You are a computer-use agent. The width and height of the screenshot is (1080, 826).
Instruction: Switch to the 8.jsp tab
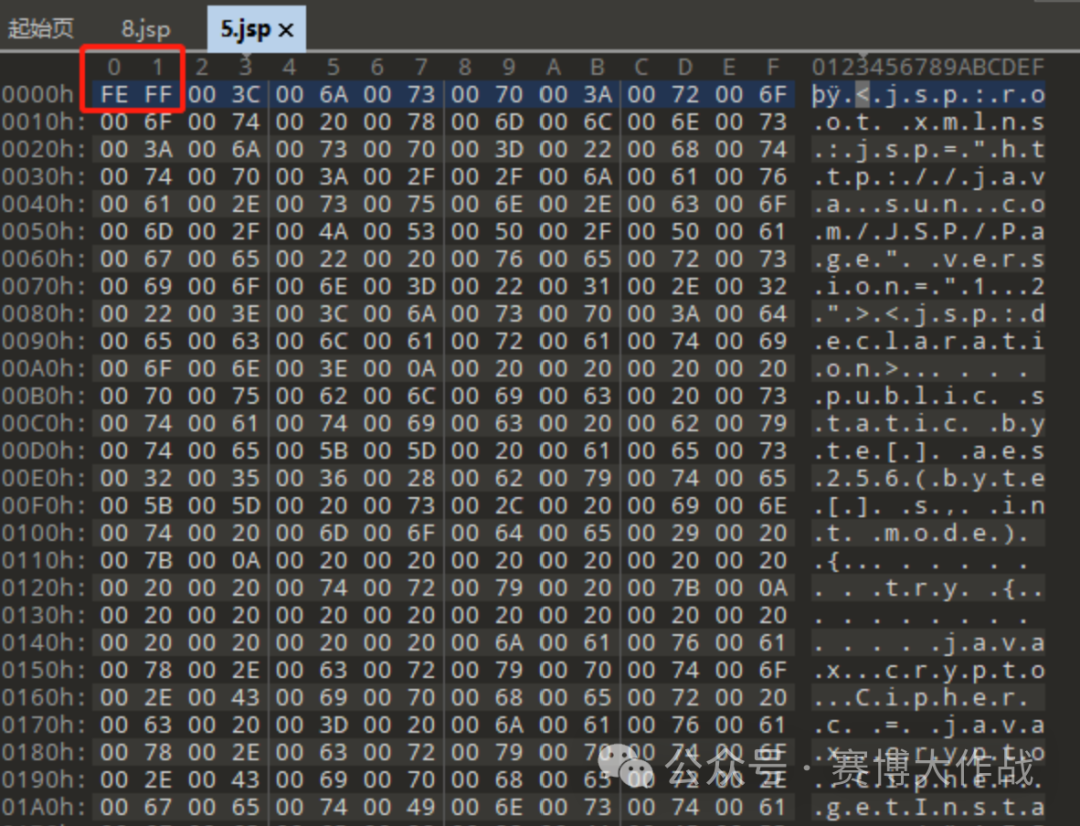tap(145, 29)
